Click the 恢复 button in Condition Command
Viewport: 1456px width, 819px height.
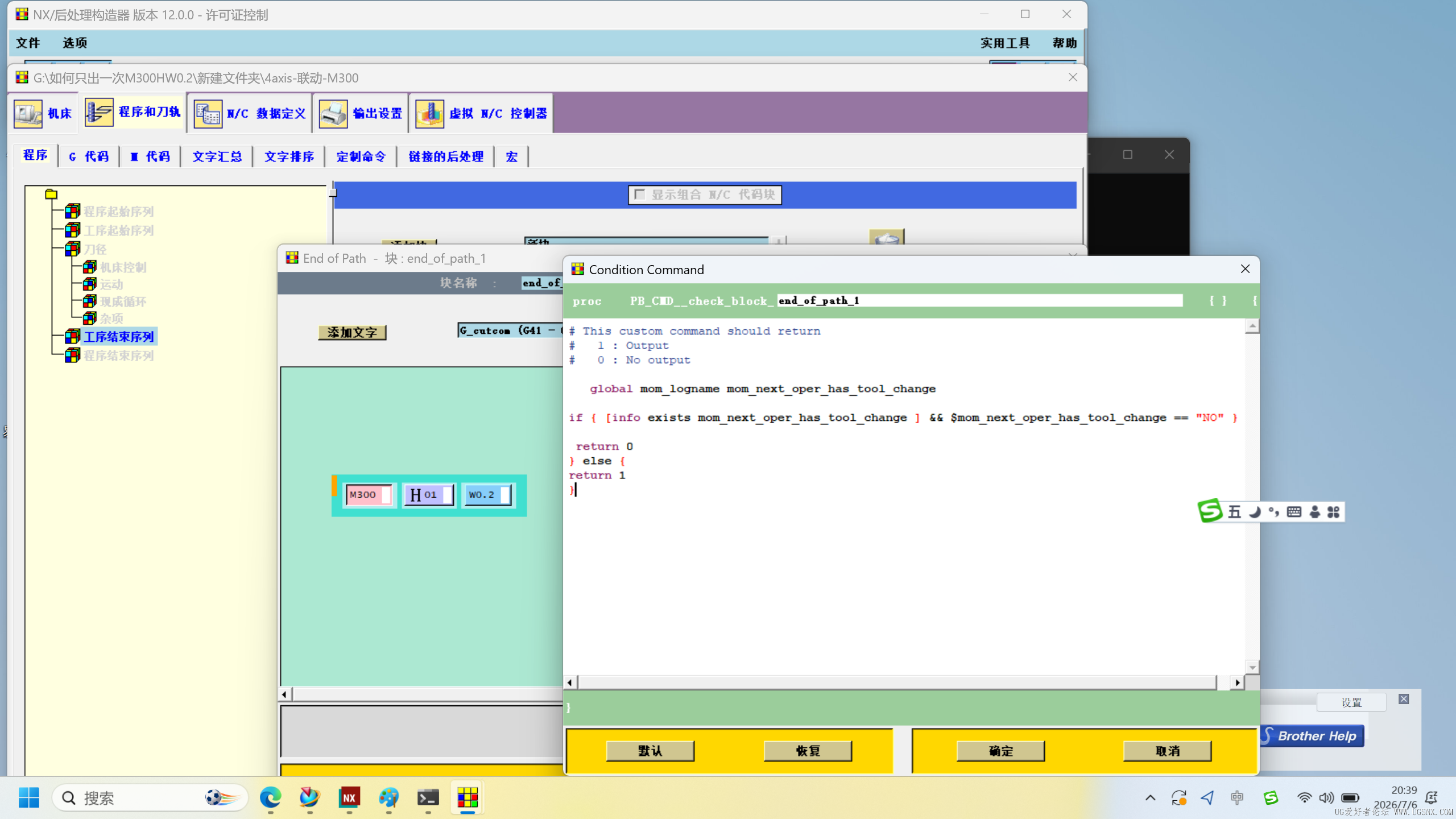point(808,751)
